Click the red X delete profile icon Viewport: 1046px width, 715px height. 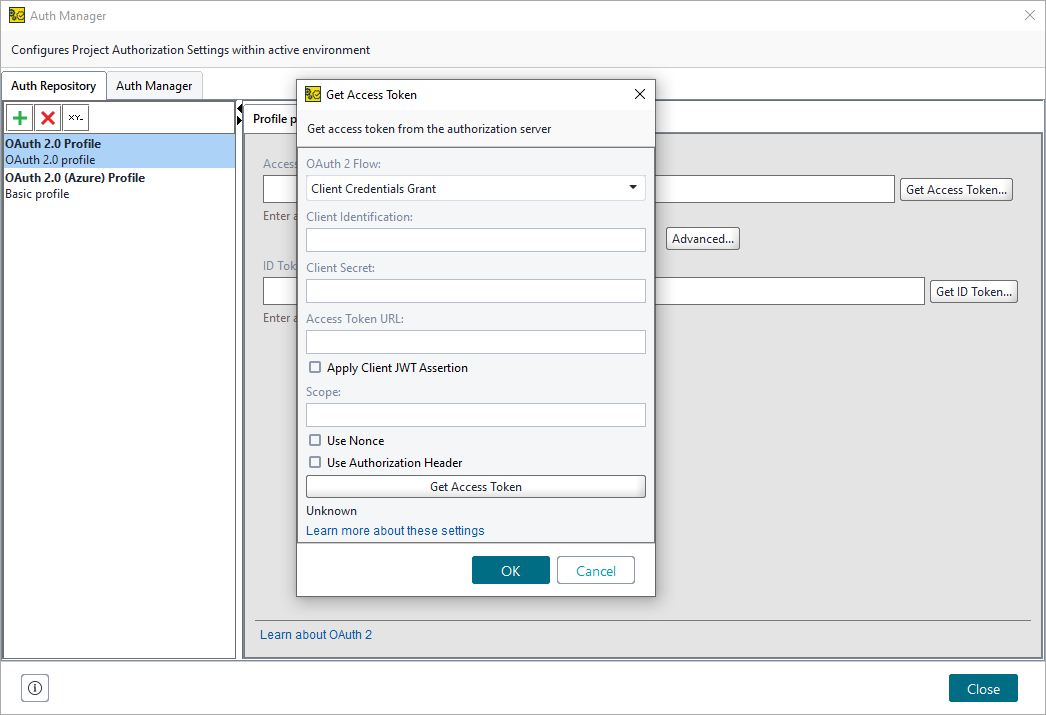click(47, 117)
